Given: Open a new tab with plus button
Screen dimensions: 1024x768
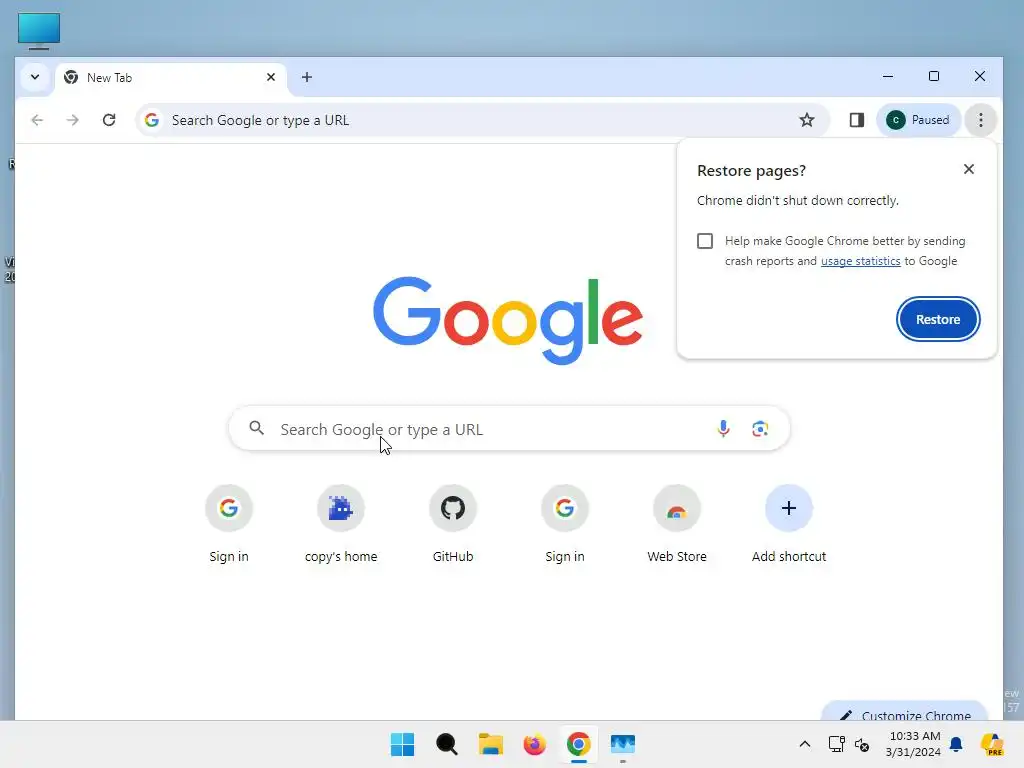Looking at the screenshot, I should [x=307, y=77].
